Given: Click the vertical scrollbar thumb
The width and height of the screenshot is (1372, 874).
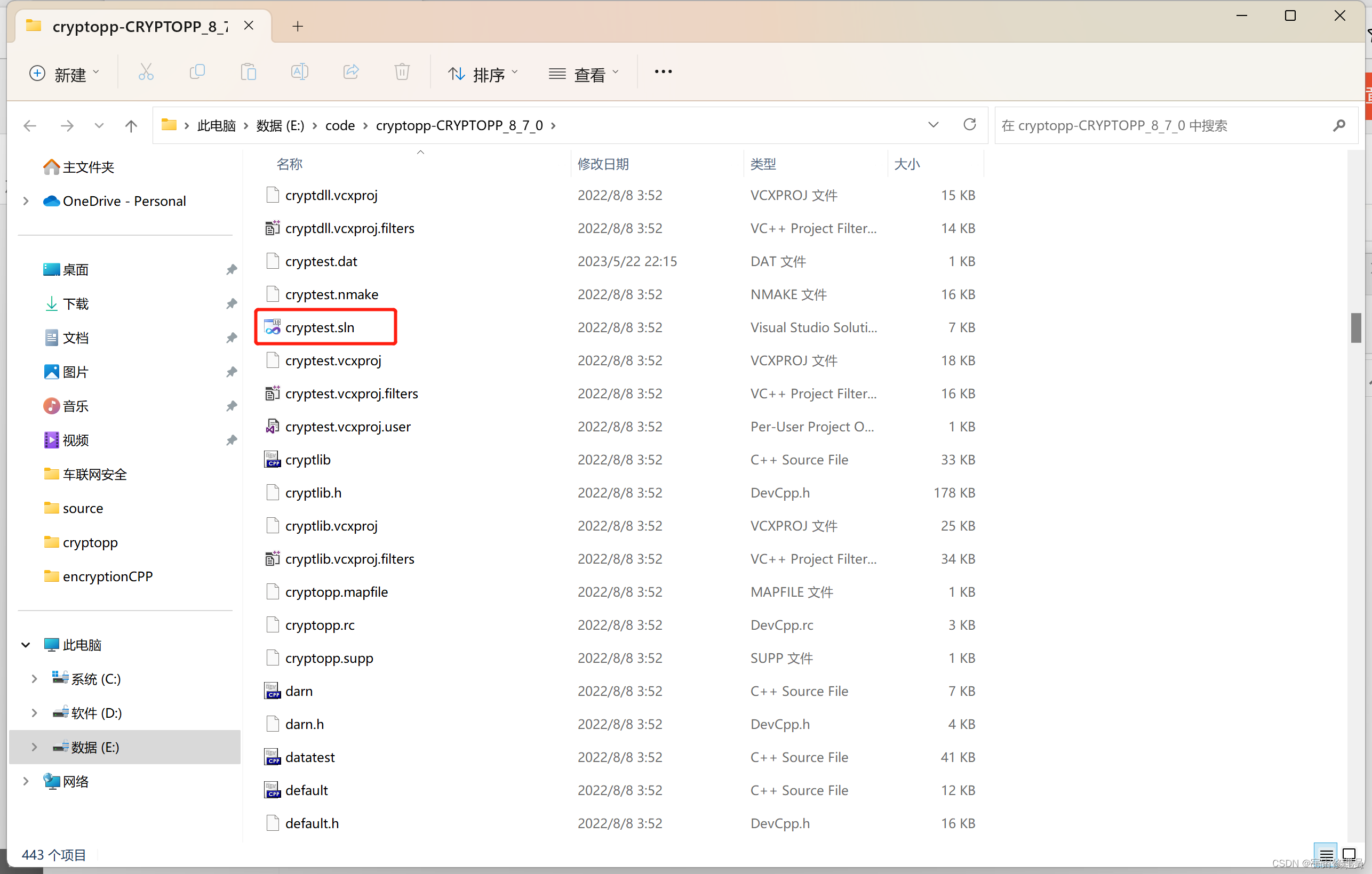Looking at the screenshot, I should click(x=1355, y=327).
